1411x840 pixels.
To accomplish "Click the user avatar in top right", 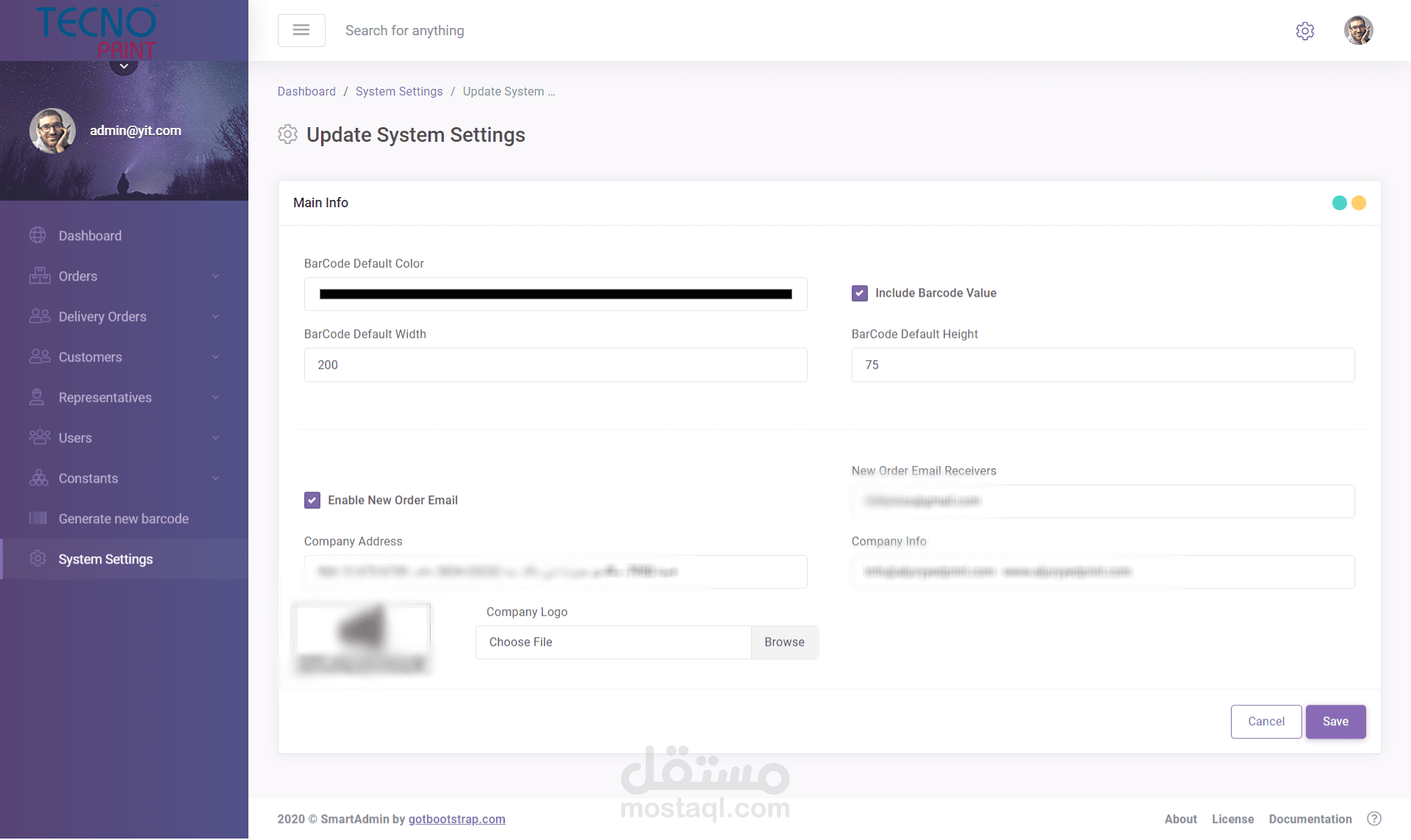I will tap(1358, 31).
